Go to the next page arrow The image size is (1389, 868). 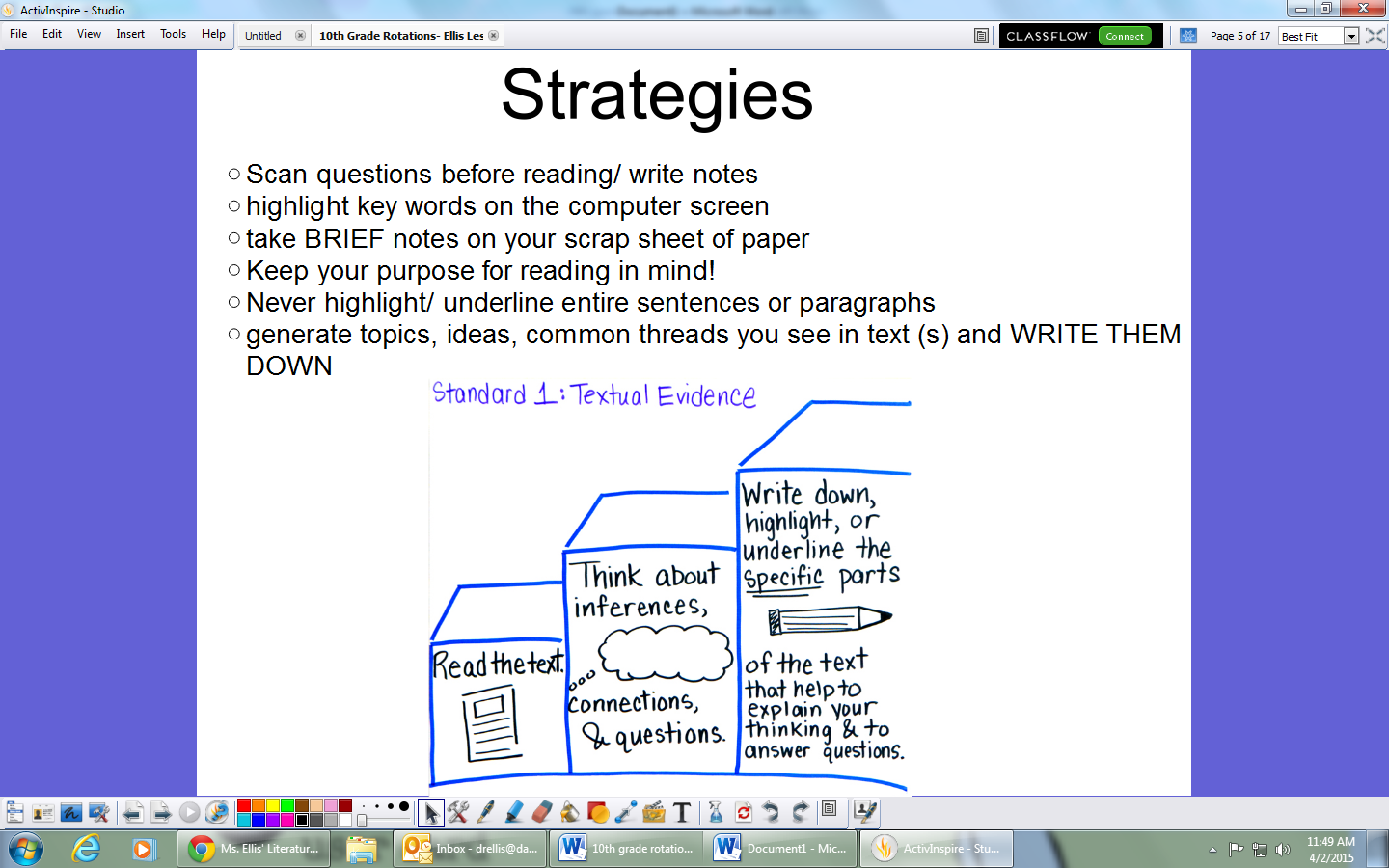click(x=161, y=813)
